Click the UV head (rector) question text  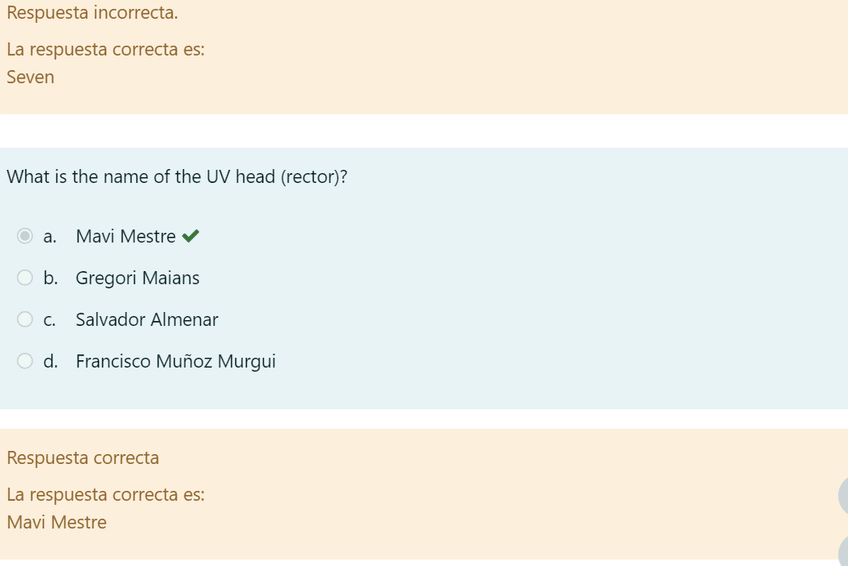coord(177,177)
